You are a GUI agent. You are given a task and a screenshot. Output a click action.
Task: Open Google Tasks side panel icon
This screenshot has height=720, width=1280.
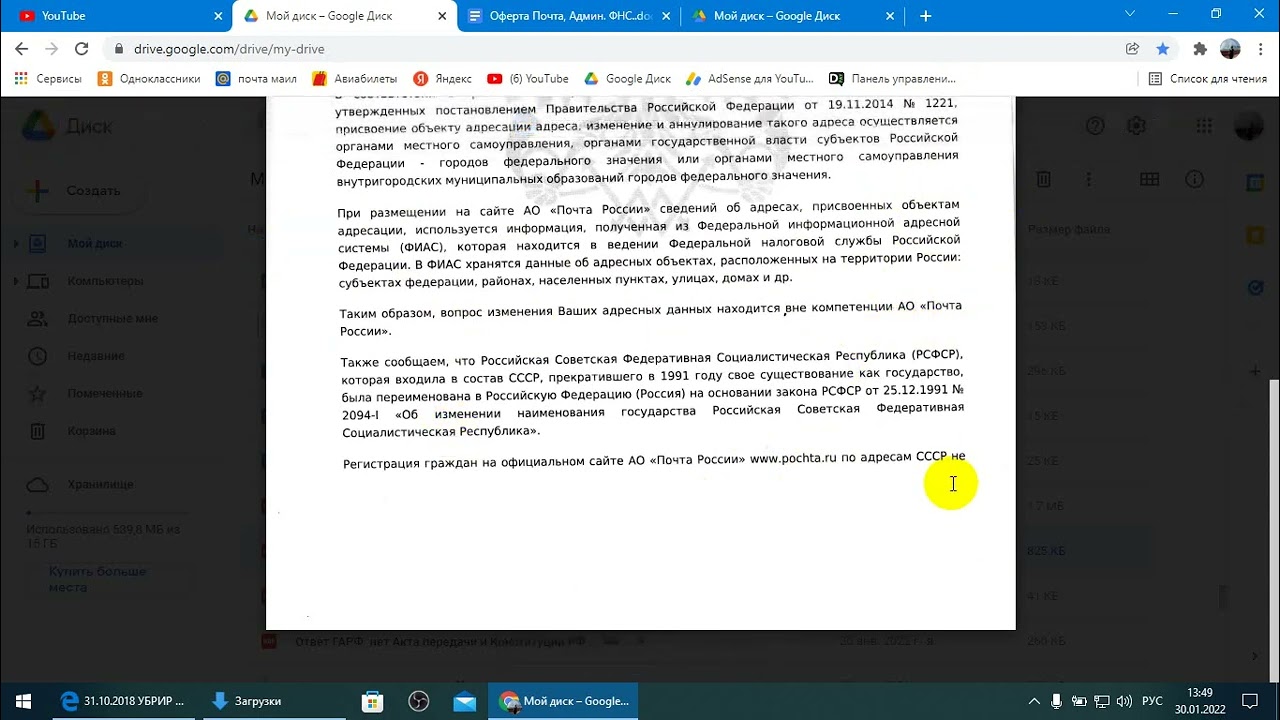coord(1255,287)
